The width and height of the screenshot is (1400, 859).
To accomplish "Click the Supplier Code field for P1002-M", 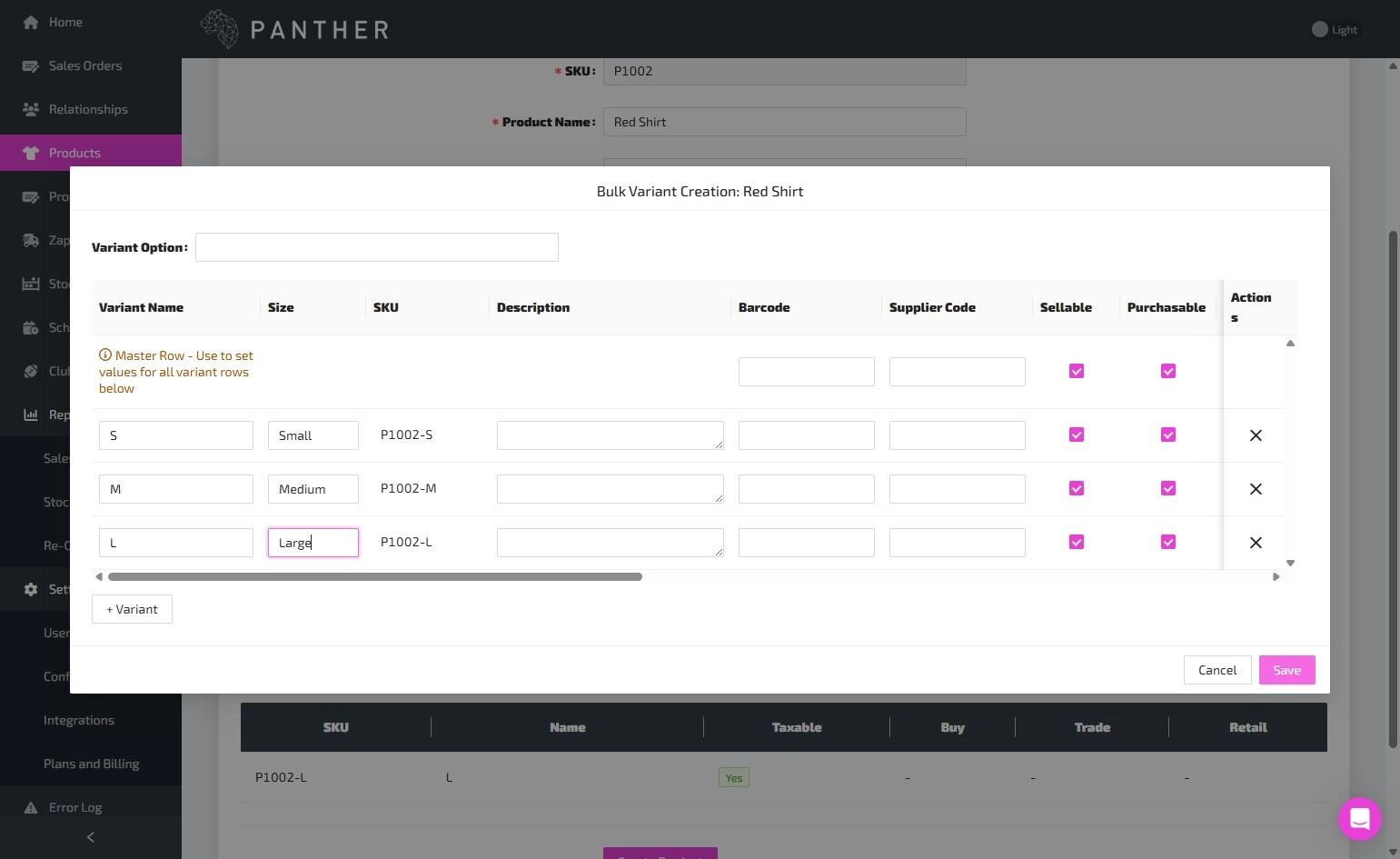I will click(x=958, y=489).
